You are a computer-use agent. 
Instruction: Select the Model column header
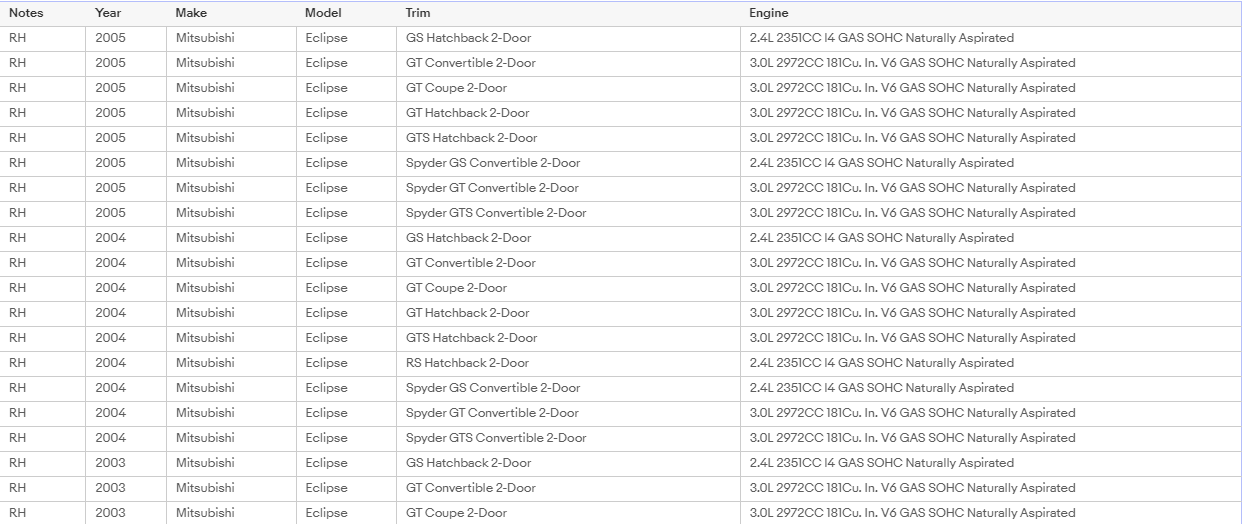(323, 13)
